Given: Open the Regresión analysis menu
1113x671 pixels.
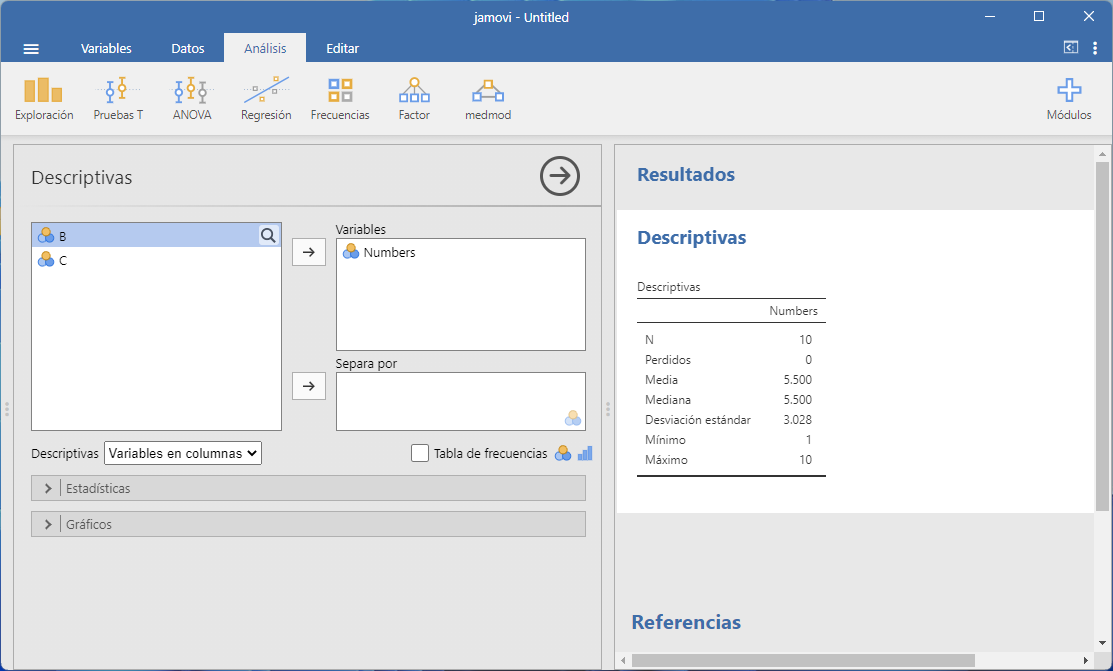Looking at the screenshot, I should click(x=266, y=99).
